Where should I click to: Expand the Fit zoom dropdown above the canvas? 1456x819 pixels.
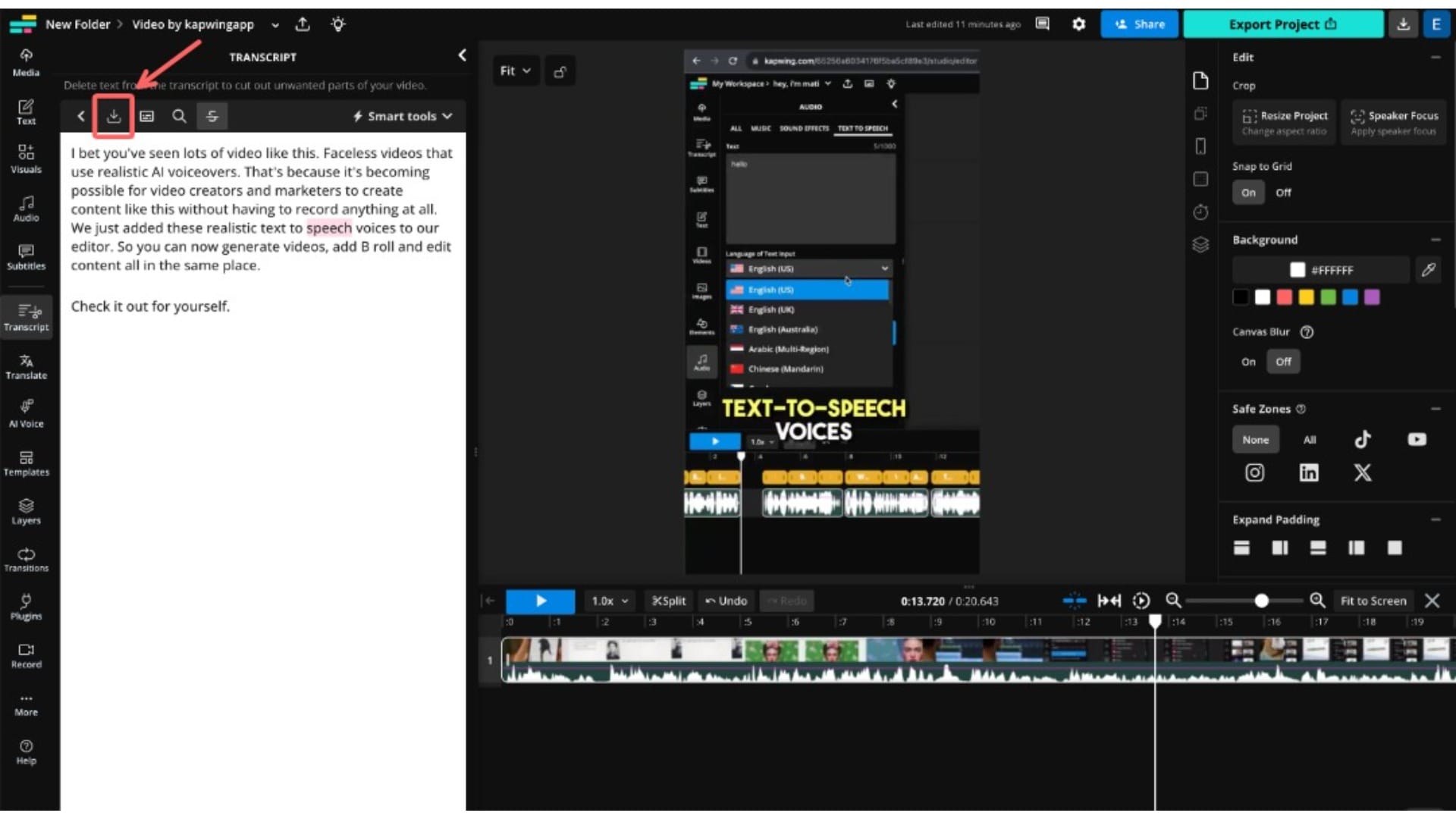click(x=516, y=71)
